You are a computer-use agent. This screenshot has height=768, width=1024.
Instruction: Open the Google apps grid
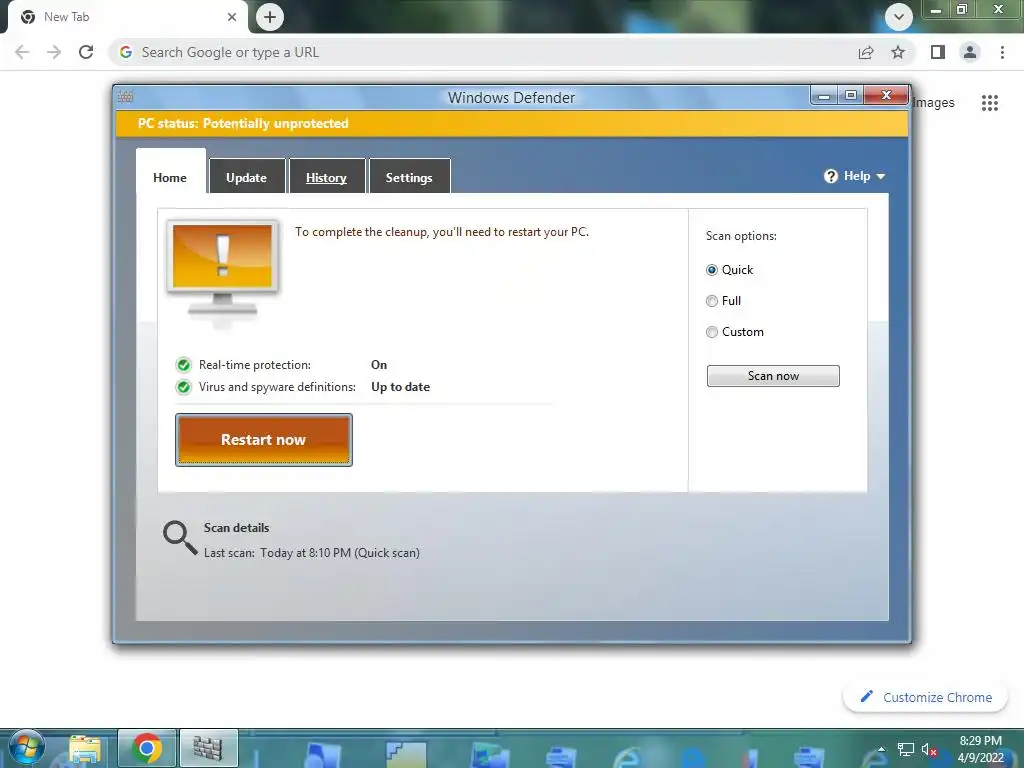[x=990, y=103]
